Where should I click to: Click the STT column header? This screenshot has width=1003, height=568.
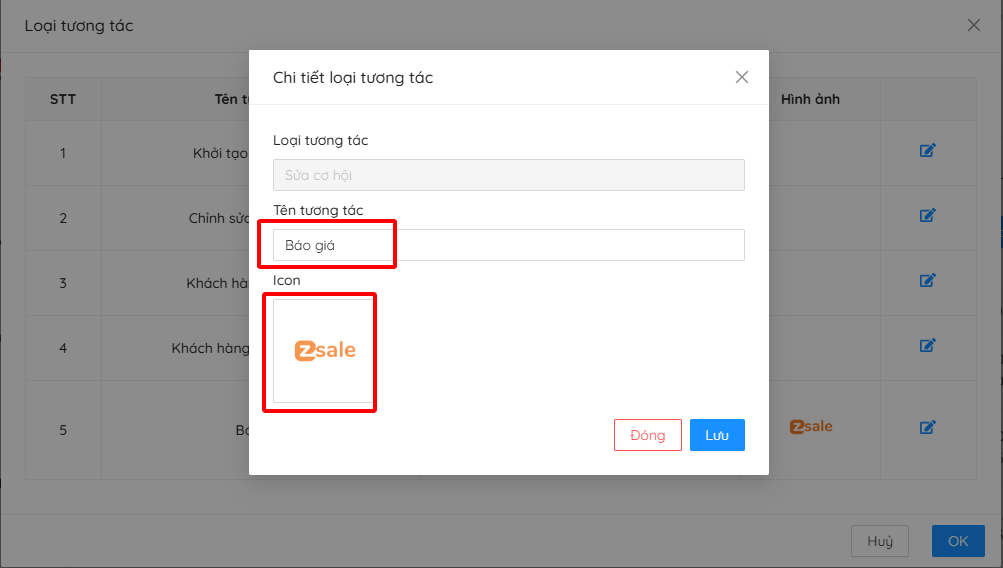pyautogui.click(x=63, y=99)
